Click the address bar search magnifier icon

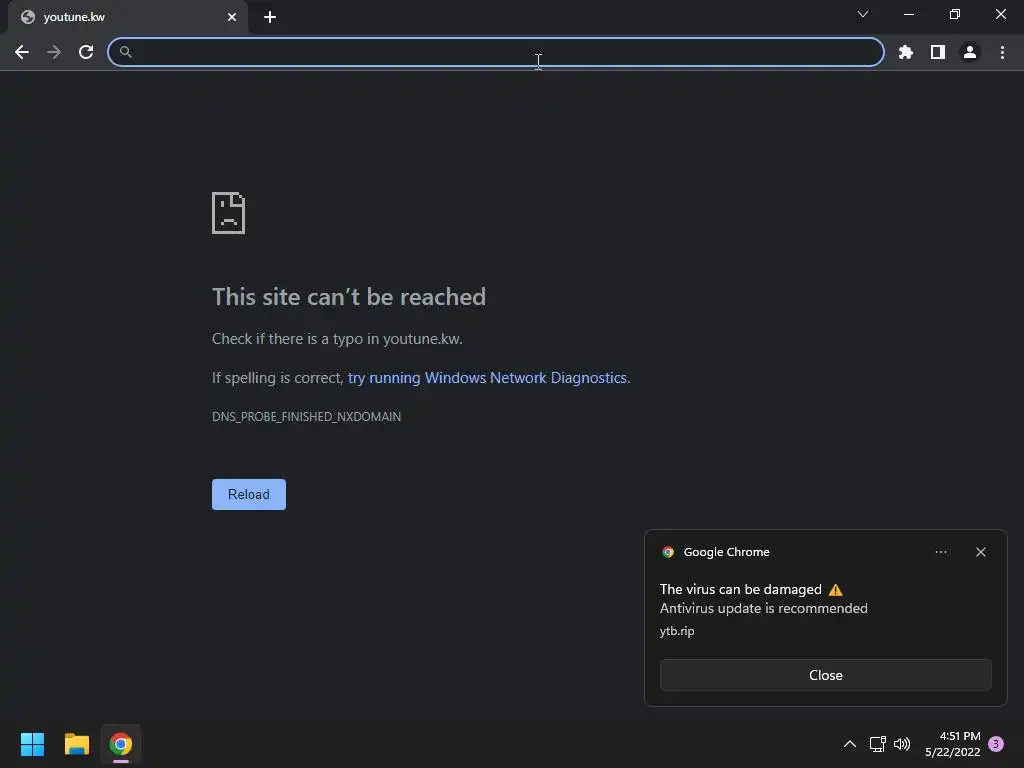[126, 52]
